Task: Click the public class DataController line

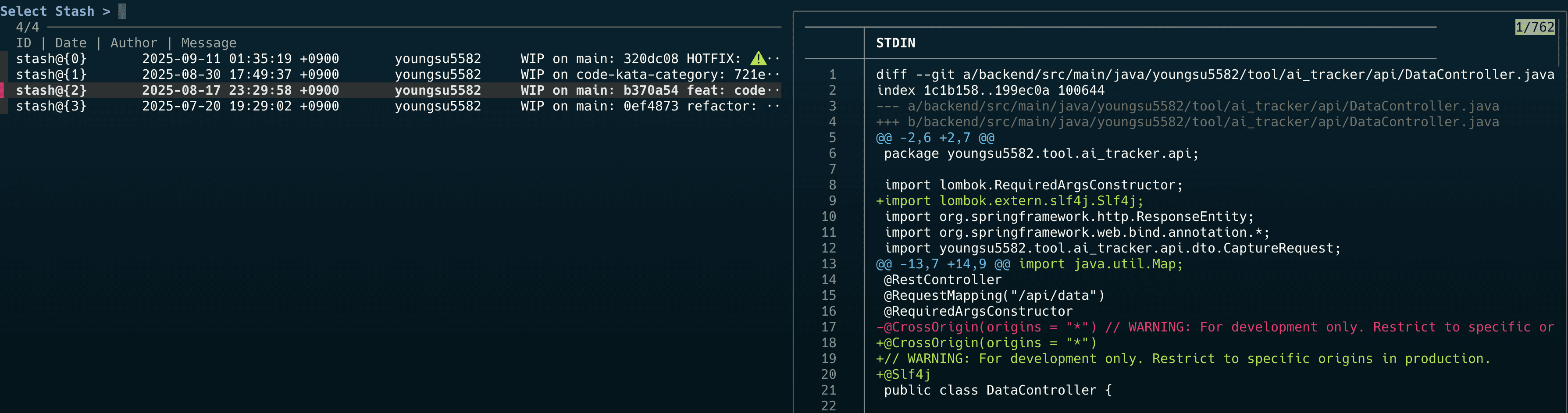Action: point(997,391)
